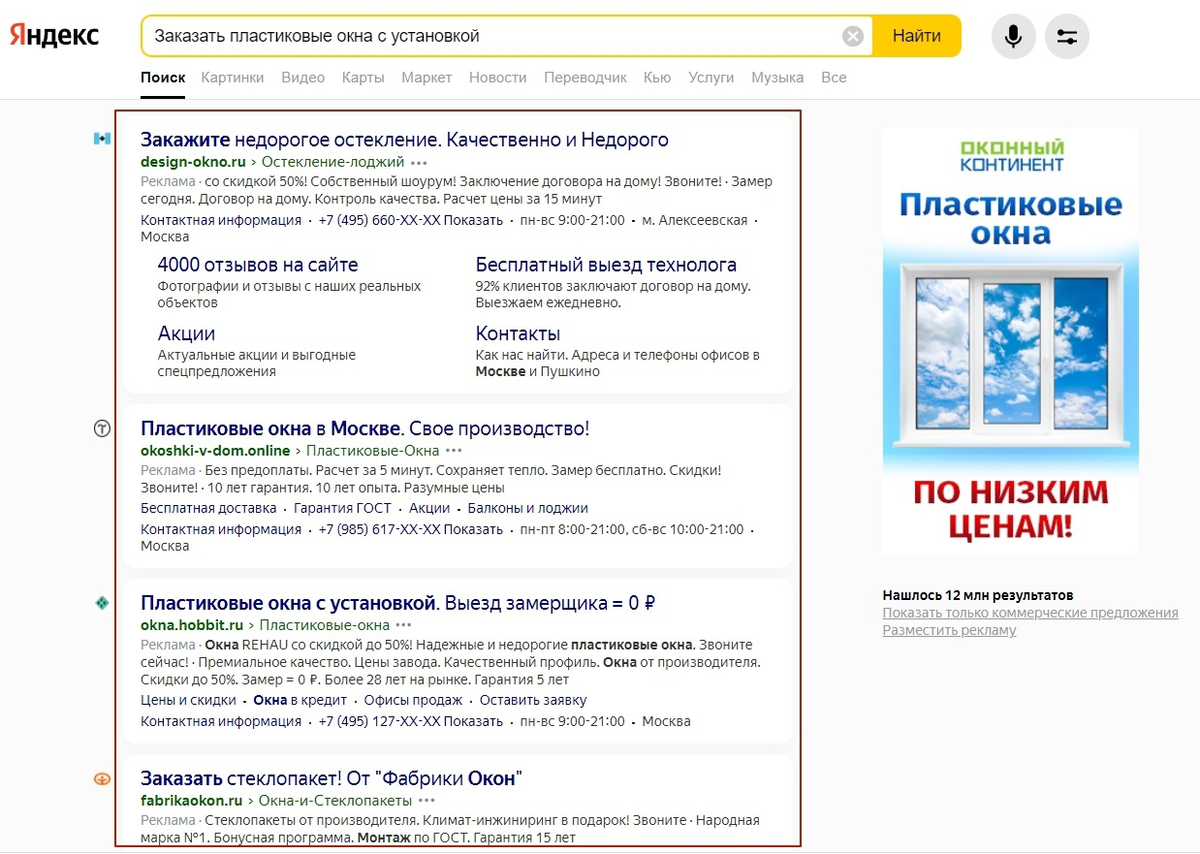Clear the search query with the X icon
This screenshot has height=854, width=1200.
pyautogui.click(x=853, y=36)
